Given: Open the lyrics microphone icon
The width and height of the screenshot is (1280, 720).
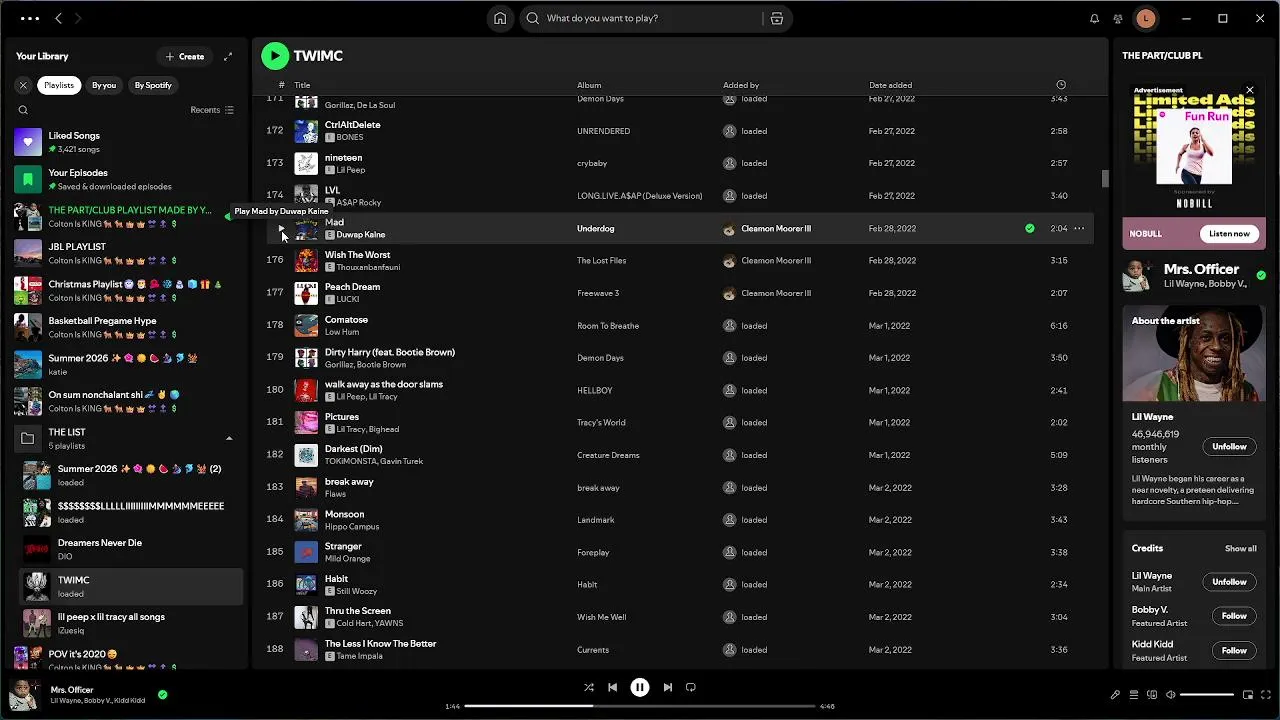Looking at the screenshot, I should pyautogui.click(x=1115, y=695).
